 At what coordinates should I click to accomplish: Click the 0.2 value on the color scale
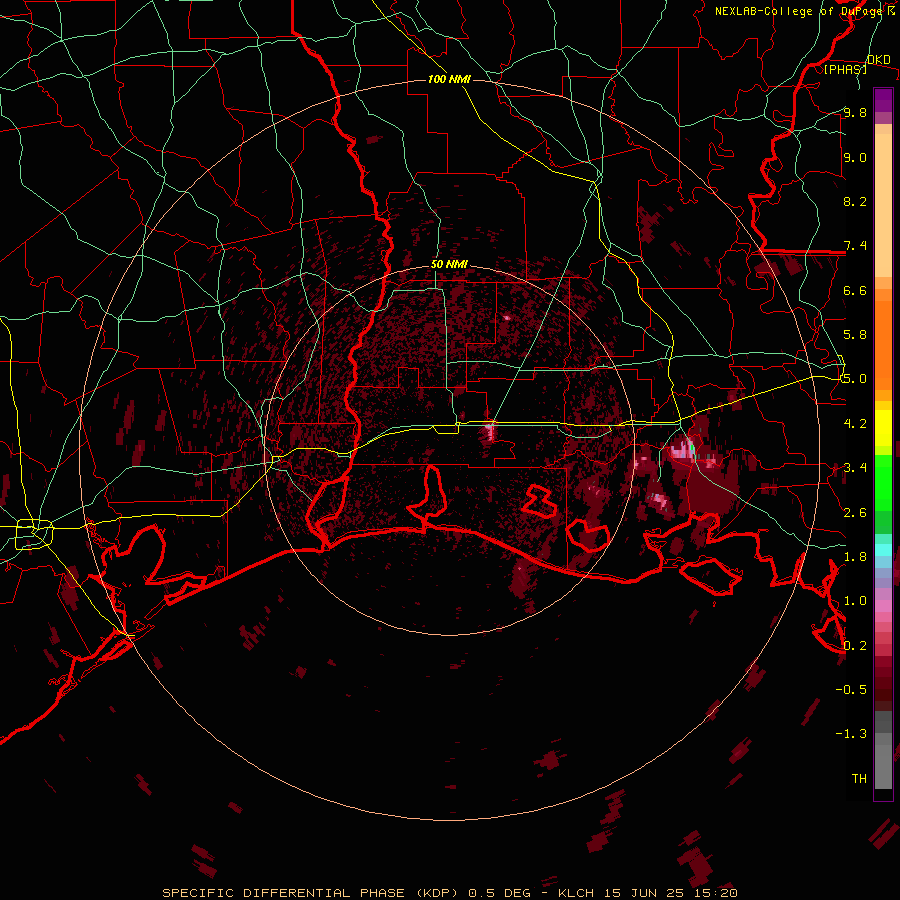[x=855, y=646]
